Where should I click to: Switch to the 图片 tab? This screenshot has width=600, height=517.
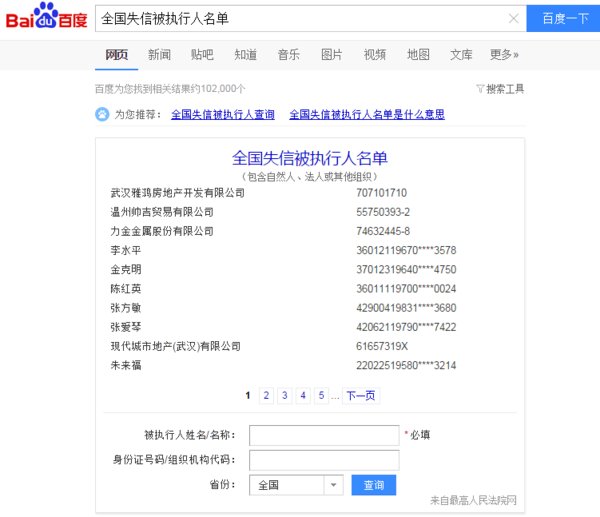coord(331,55)
